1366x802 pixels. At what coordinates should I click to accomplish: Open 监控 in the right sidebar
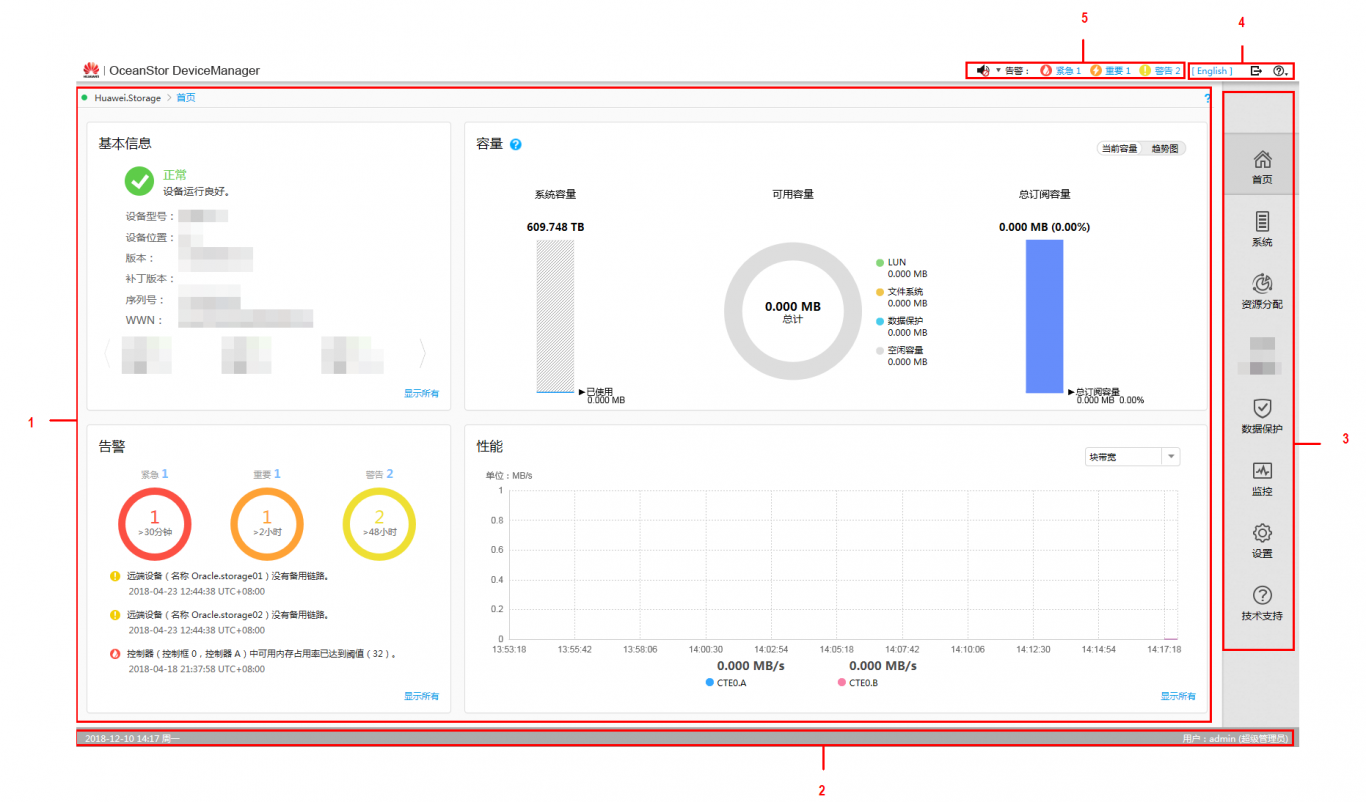(x=1262, y=477)
